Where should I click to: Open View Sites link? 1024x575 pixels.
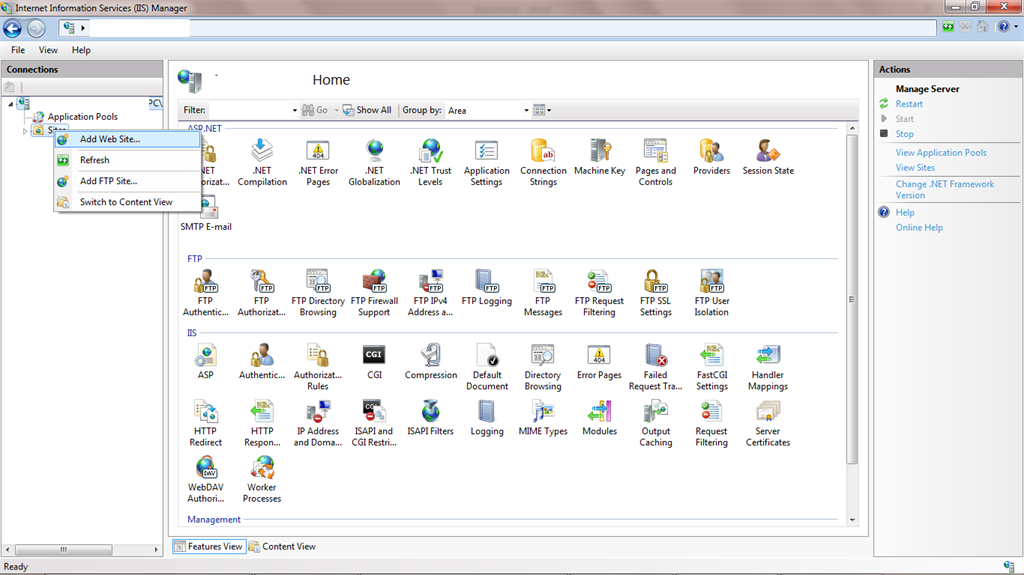tap(915, 168)
